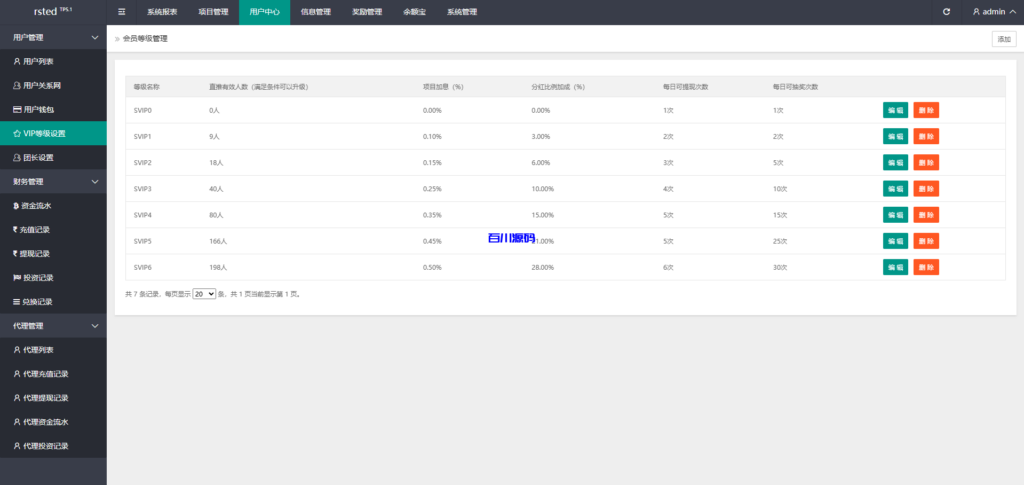Click 编辑 for the SVIP1 row
The height and width of the screenshot is (485, 1024).
pyautogui.click(x=895, y=136)
